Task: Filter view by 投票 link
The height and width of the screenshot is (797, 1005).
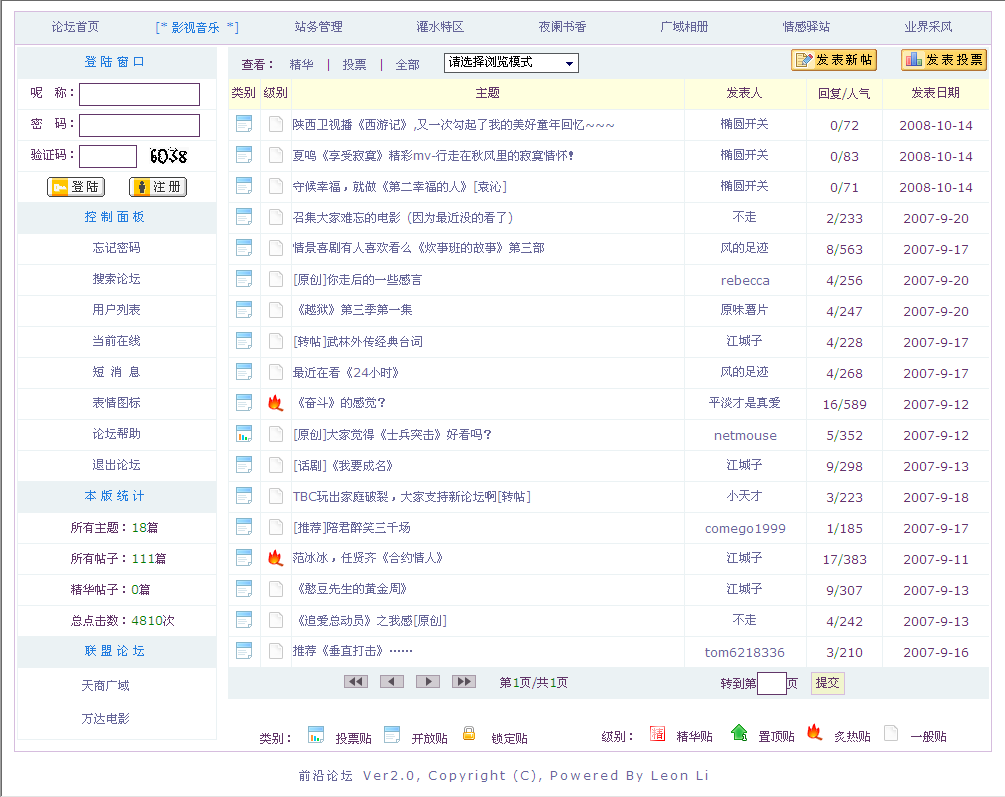Action: (x=354, y=65)
